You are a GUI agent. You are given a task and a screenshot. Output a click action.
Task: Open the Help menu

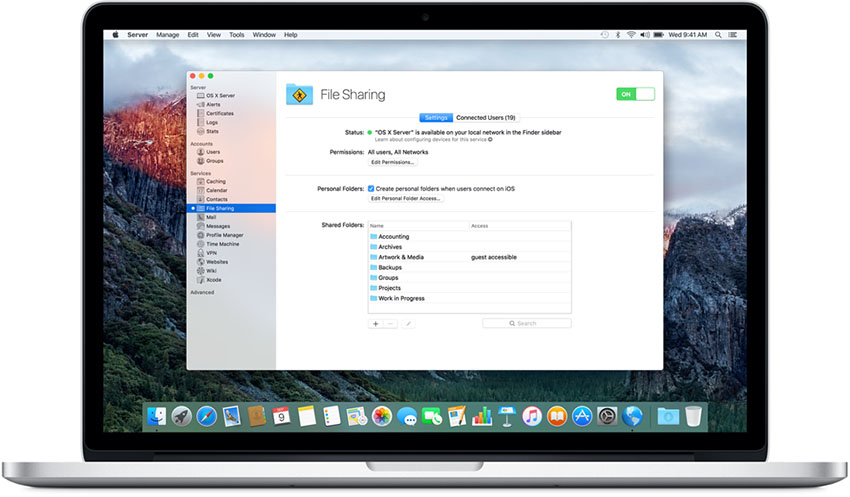291,35
